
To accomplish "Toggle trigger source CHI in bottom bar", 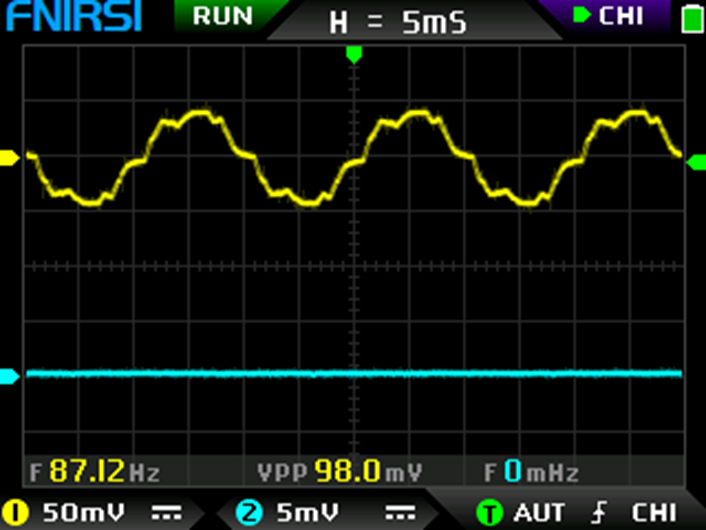I will (655, 513).
